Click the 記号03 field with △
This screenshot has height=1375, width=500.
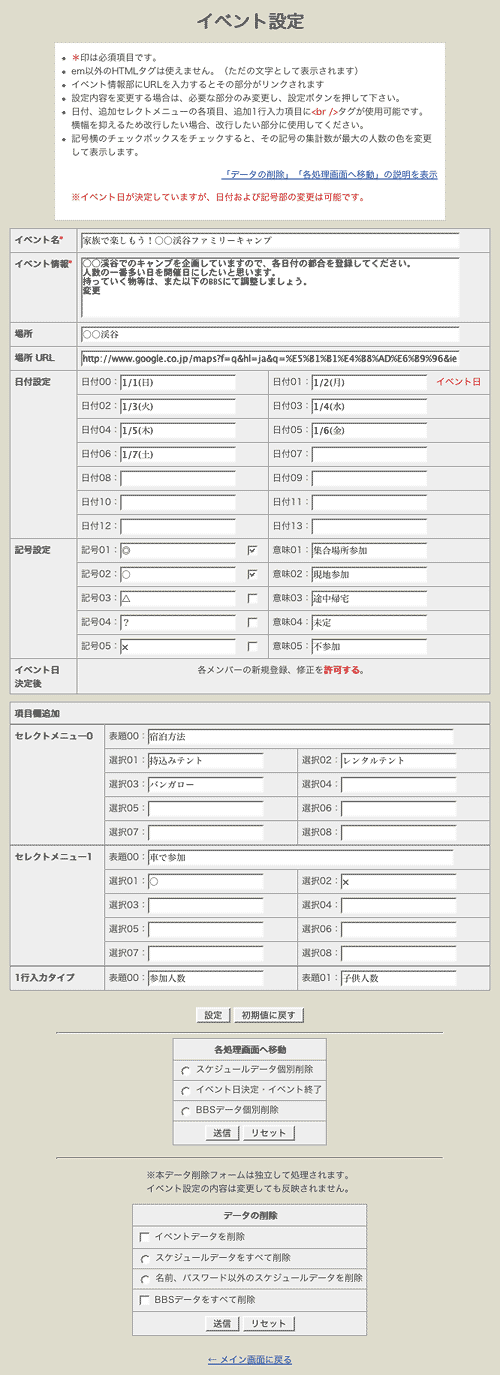point(177,598)
